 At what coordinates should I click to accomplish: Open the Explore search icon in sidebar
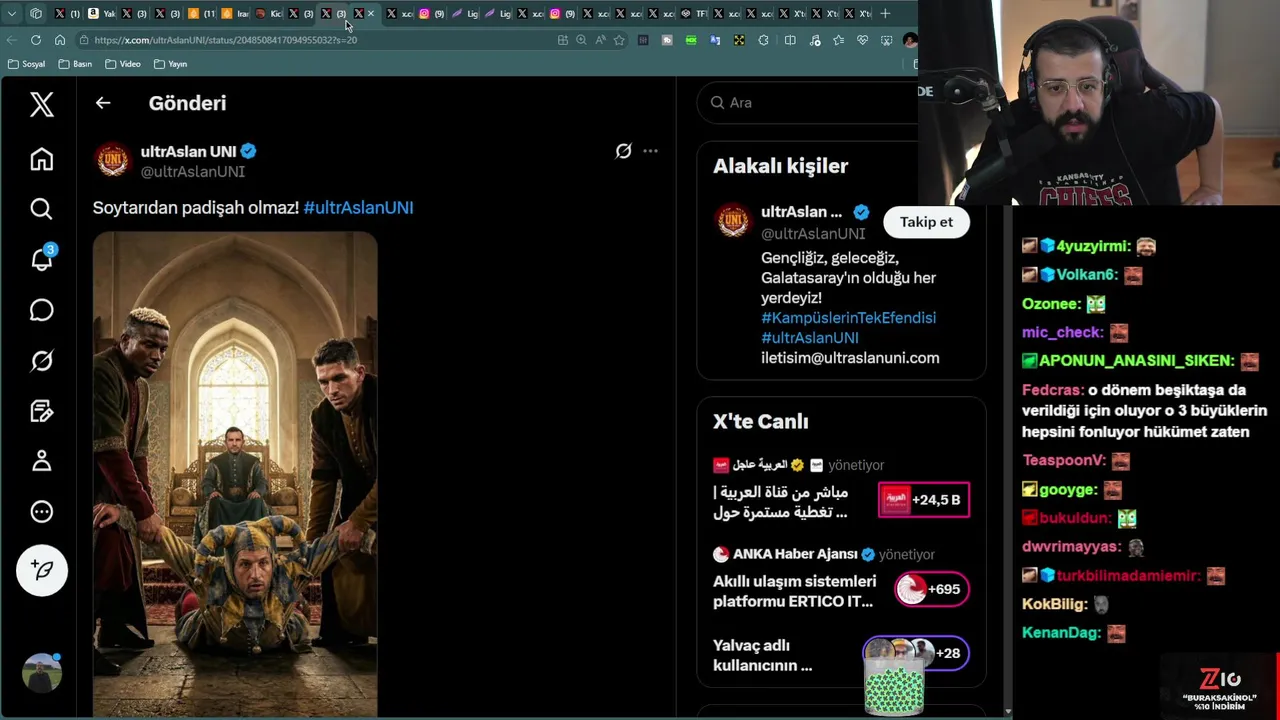[41, 208]
